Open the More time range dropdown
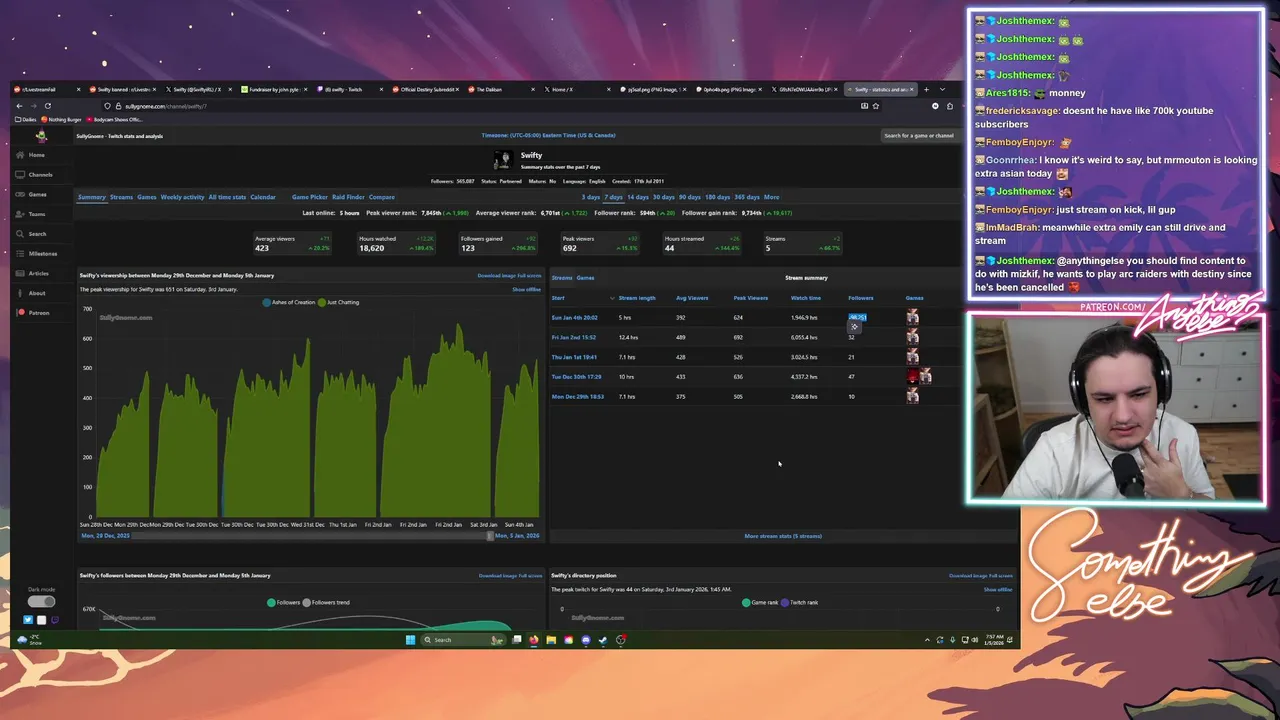 point(771,197)
